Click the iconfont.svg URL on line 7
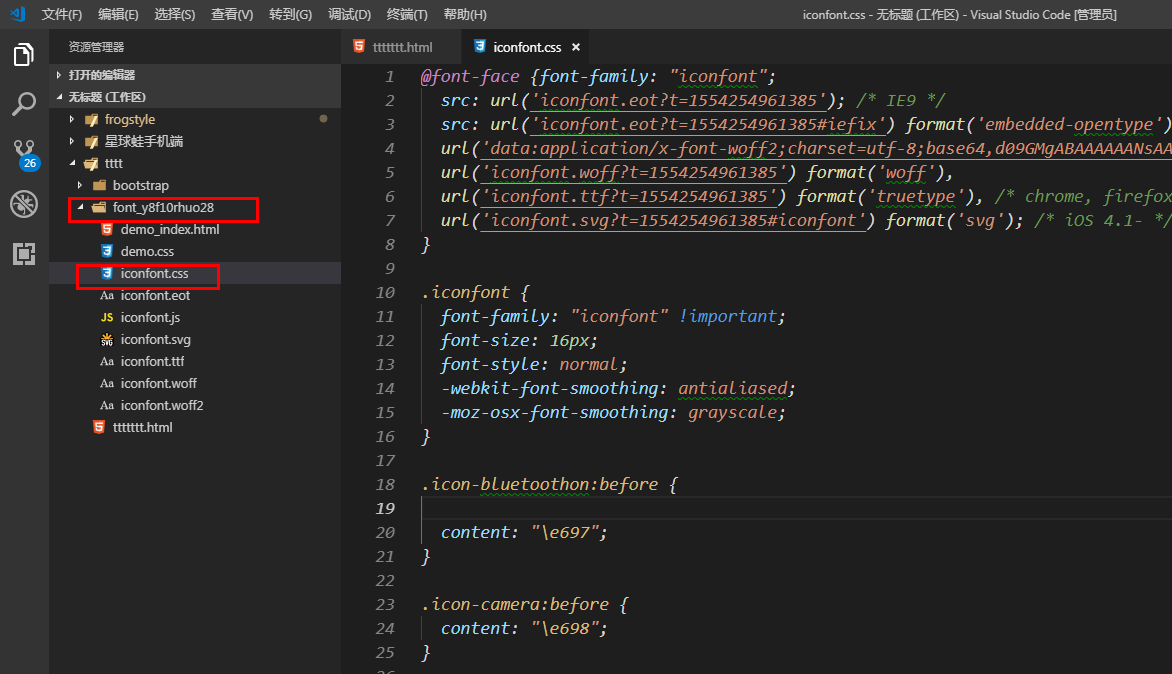Viewport: 1172px width, 674px height. [x=673, y=220]
